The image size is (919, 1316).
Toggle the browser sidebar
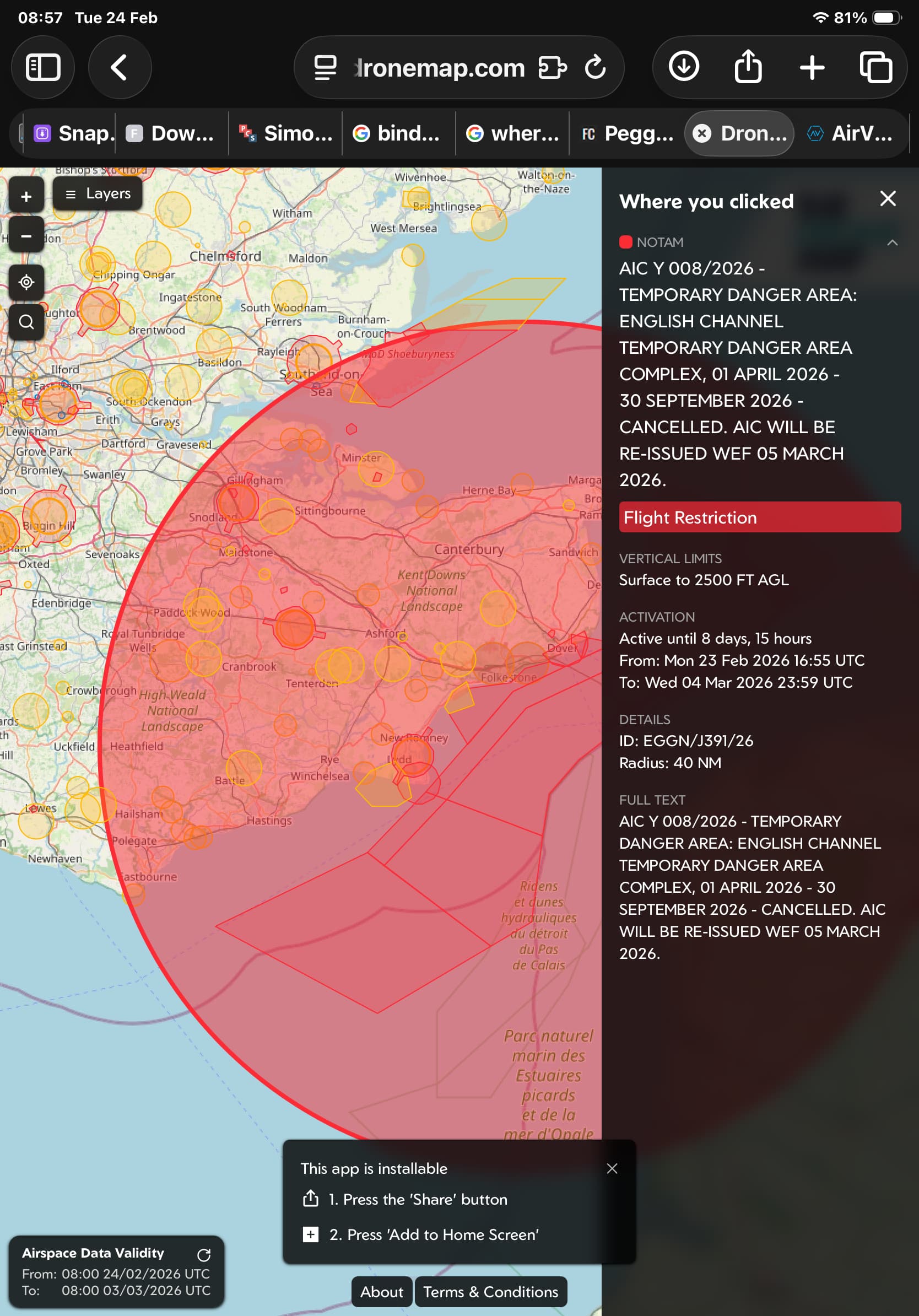click(43, 67)
